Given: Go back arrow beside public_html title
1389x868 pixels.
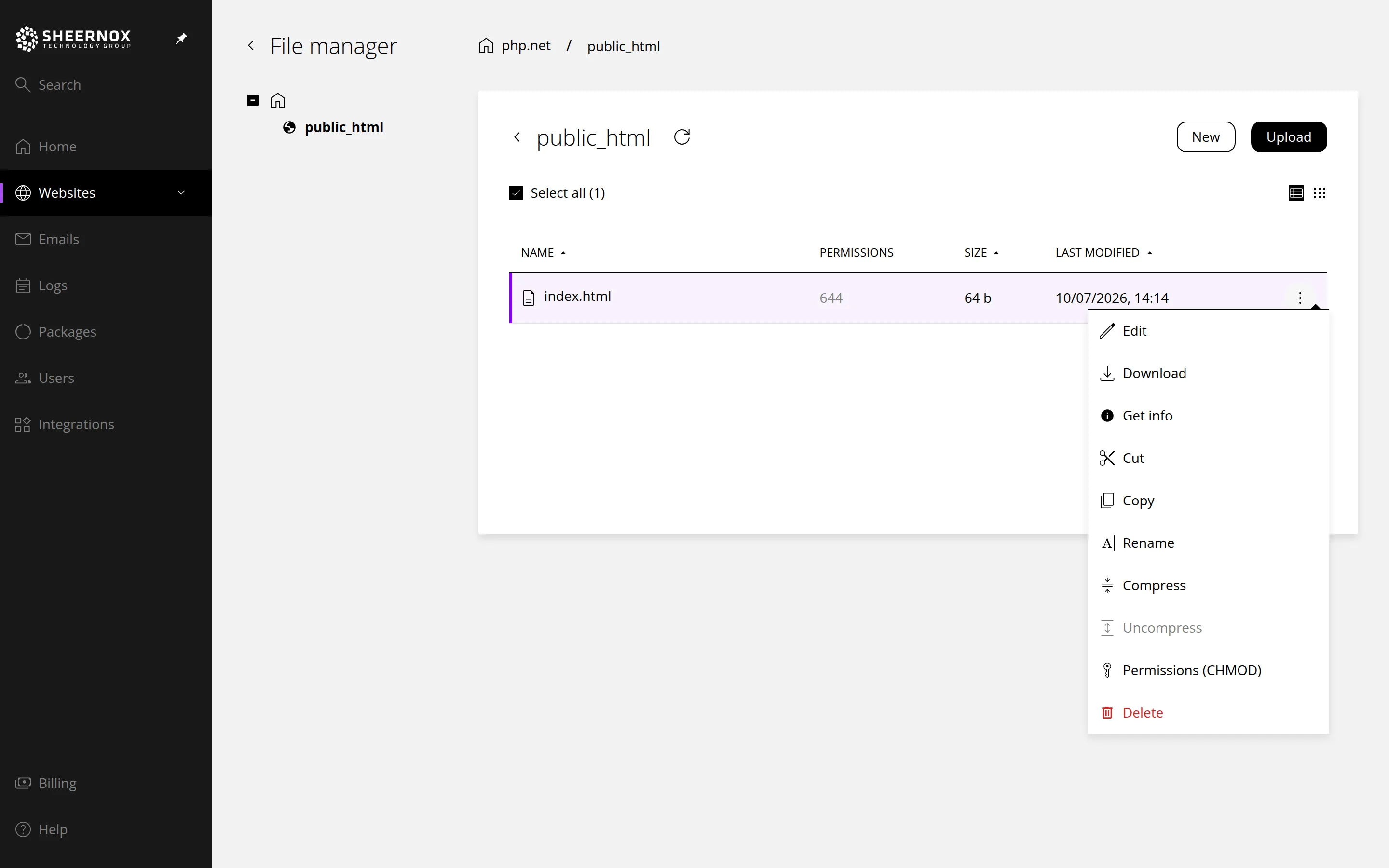Looking at the screenshot, I should [x=517, y=137].
